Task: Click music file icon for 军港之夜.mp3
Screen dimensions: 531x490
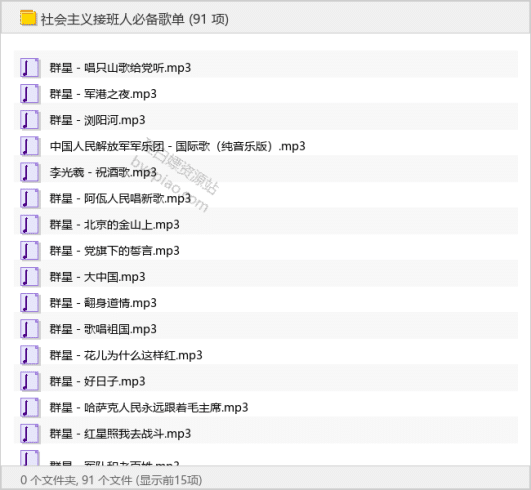Action: pos(30,94)
